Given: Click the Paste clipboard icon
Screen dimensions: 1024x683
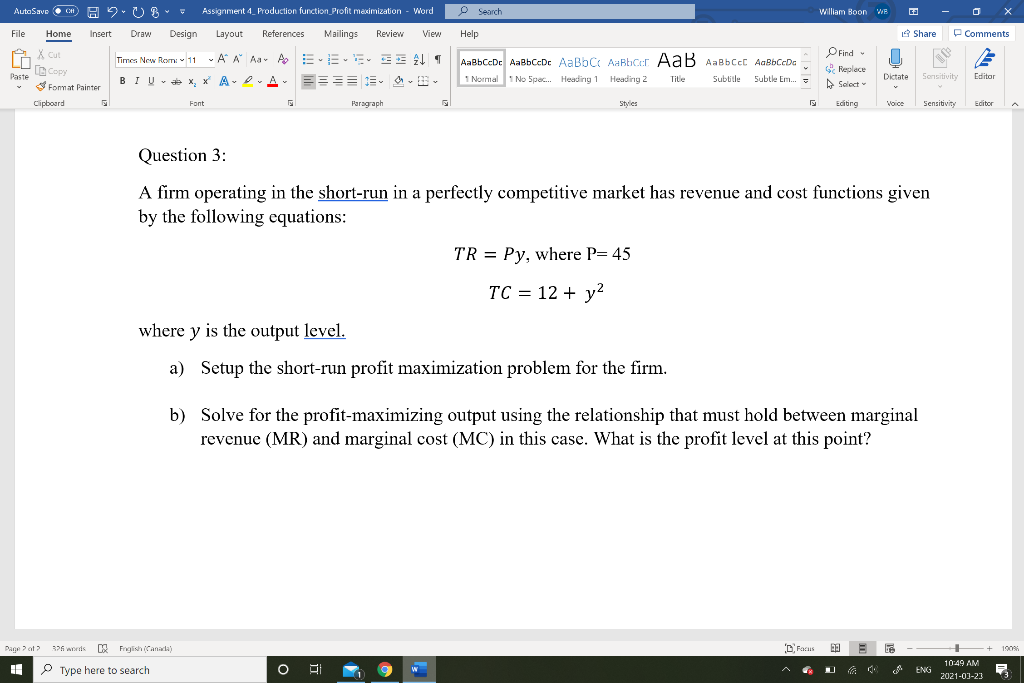Looking at the screenshot, I should pyautogui.click(x=20, y=59).
